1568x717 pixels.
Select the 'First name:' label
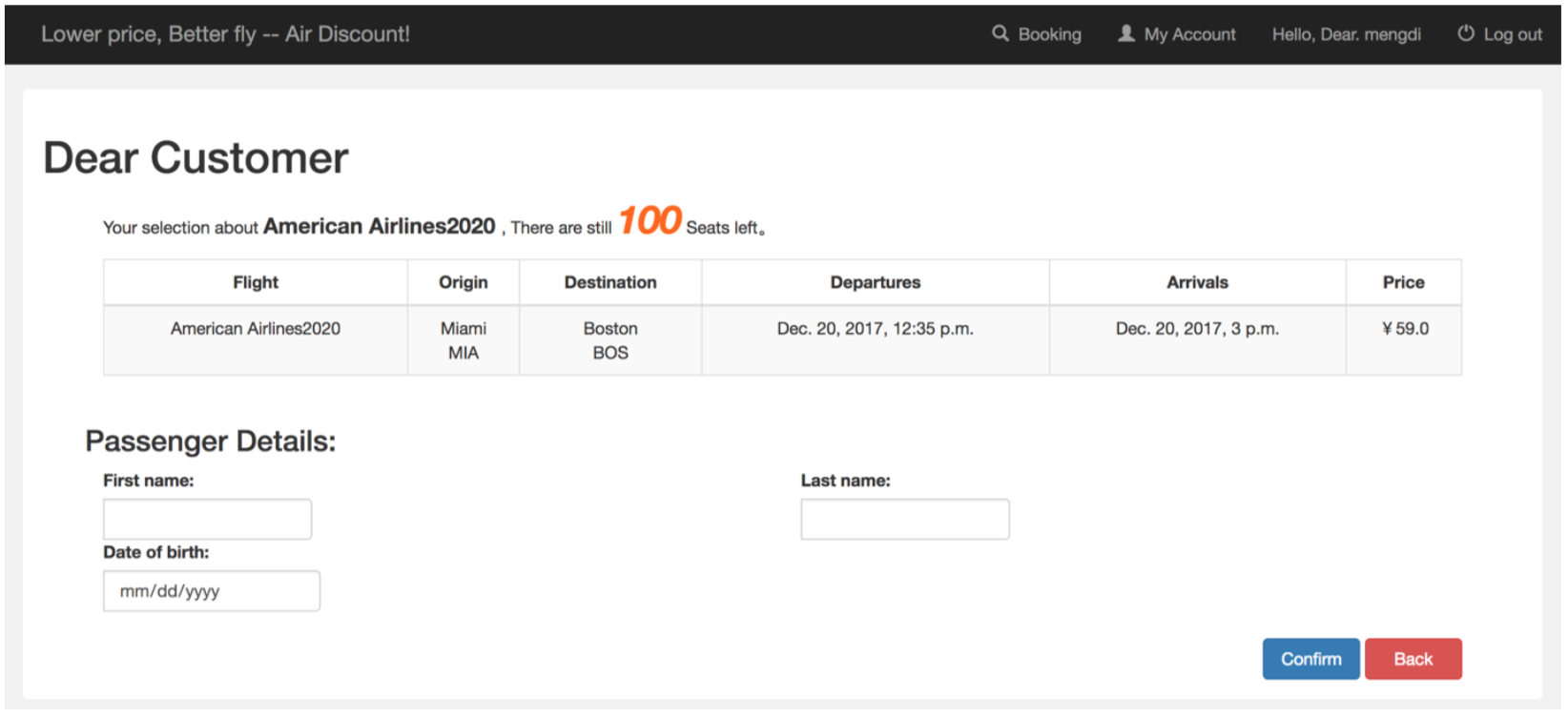pos(149,481)
